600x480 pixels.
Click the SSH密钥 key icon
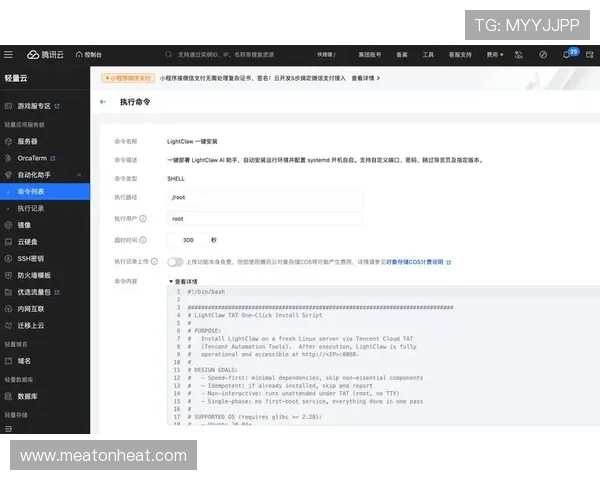point(8,259)
